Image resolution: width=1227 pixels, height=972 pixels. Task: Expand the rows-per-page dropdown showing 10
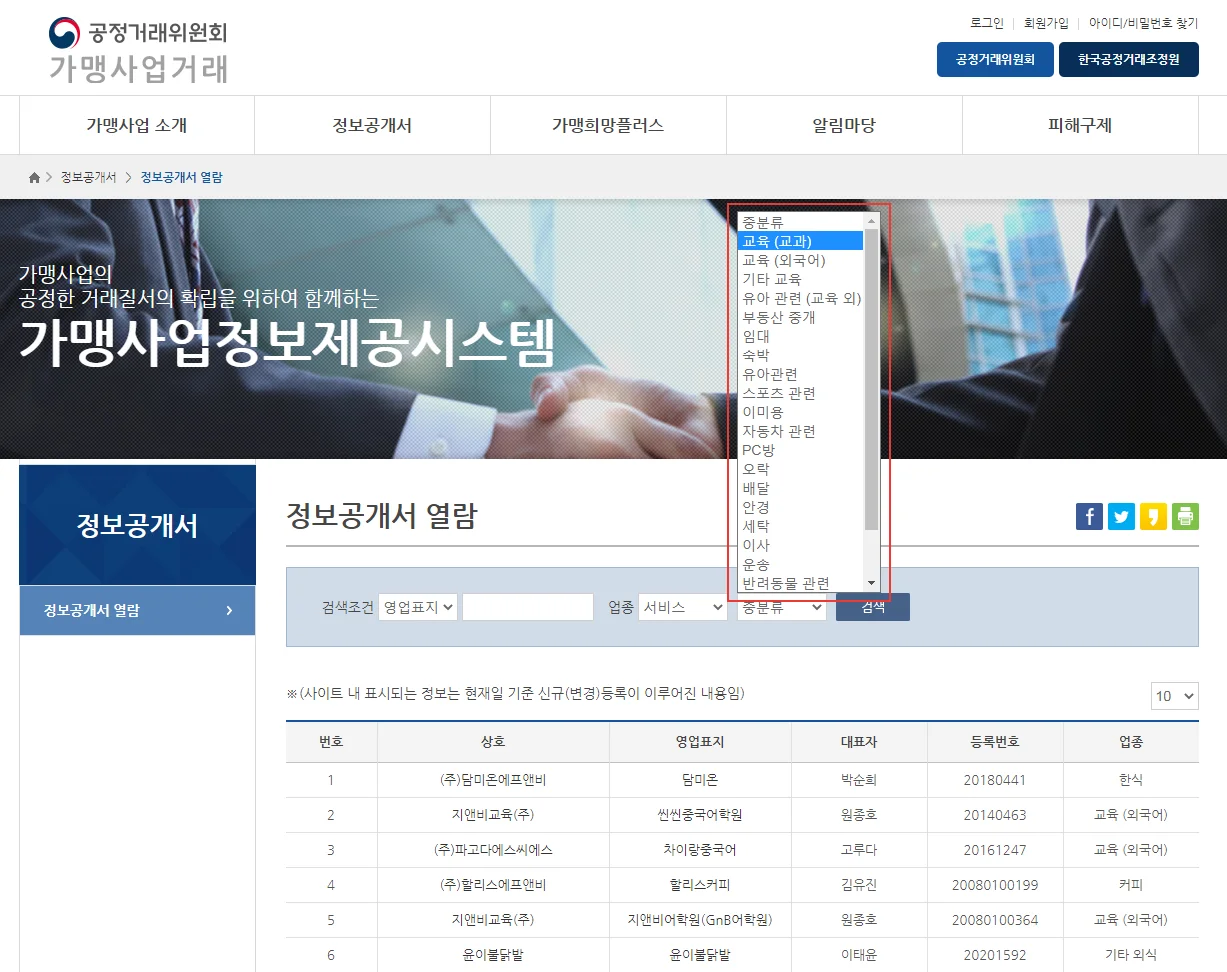point(1174,696)
